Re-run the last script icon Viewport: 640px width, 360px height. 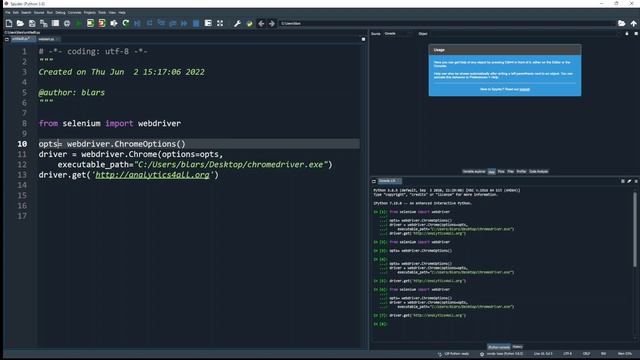[x=126, y=23]
